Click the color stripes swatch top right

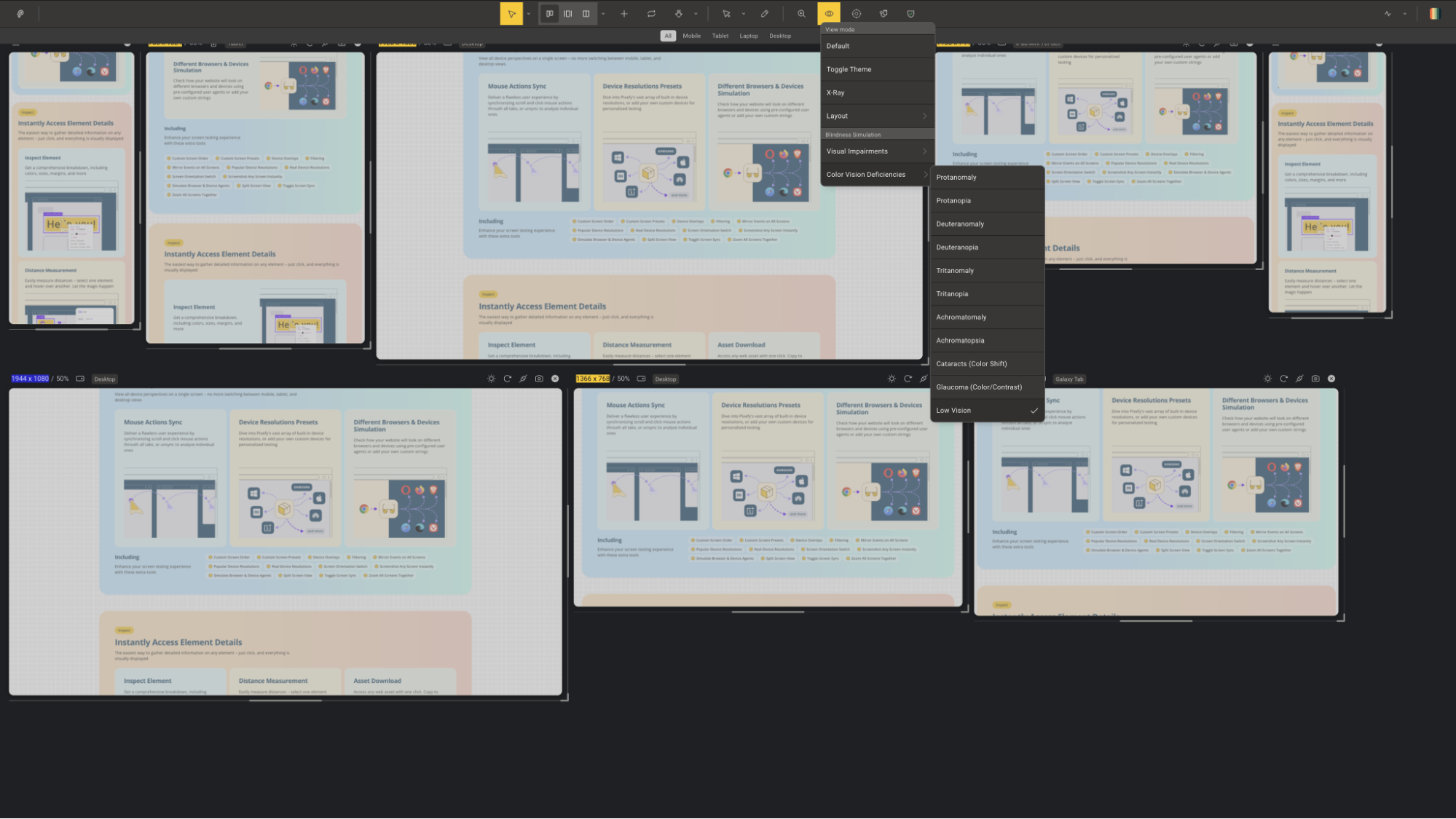click(x=1434, y=14)
